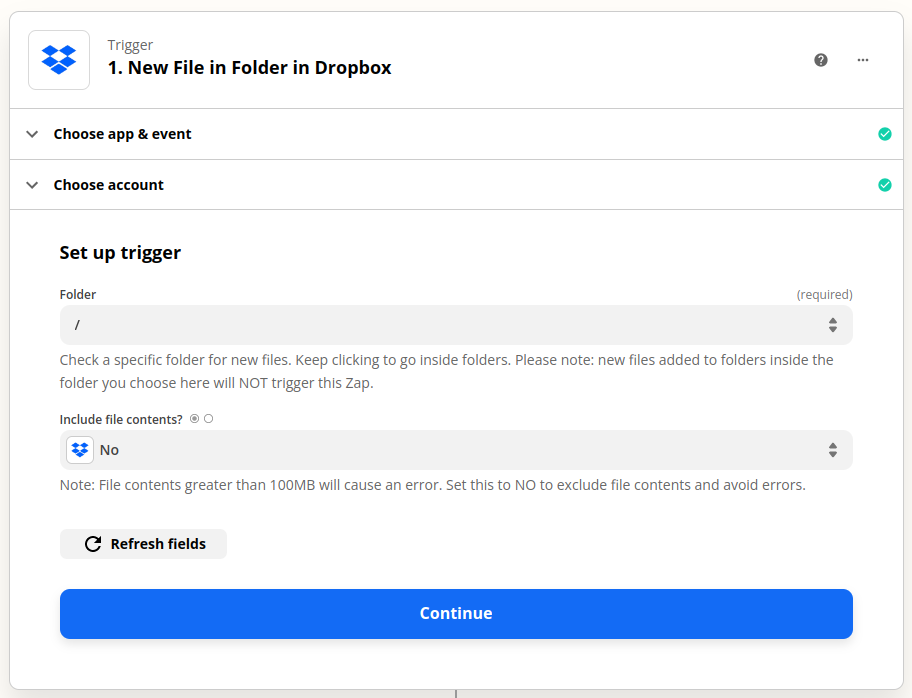The width and height of the screenshot is (912, 698).
Task: Click the green checkmark on Choose app & event
Action: [885, 133]
